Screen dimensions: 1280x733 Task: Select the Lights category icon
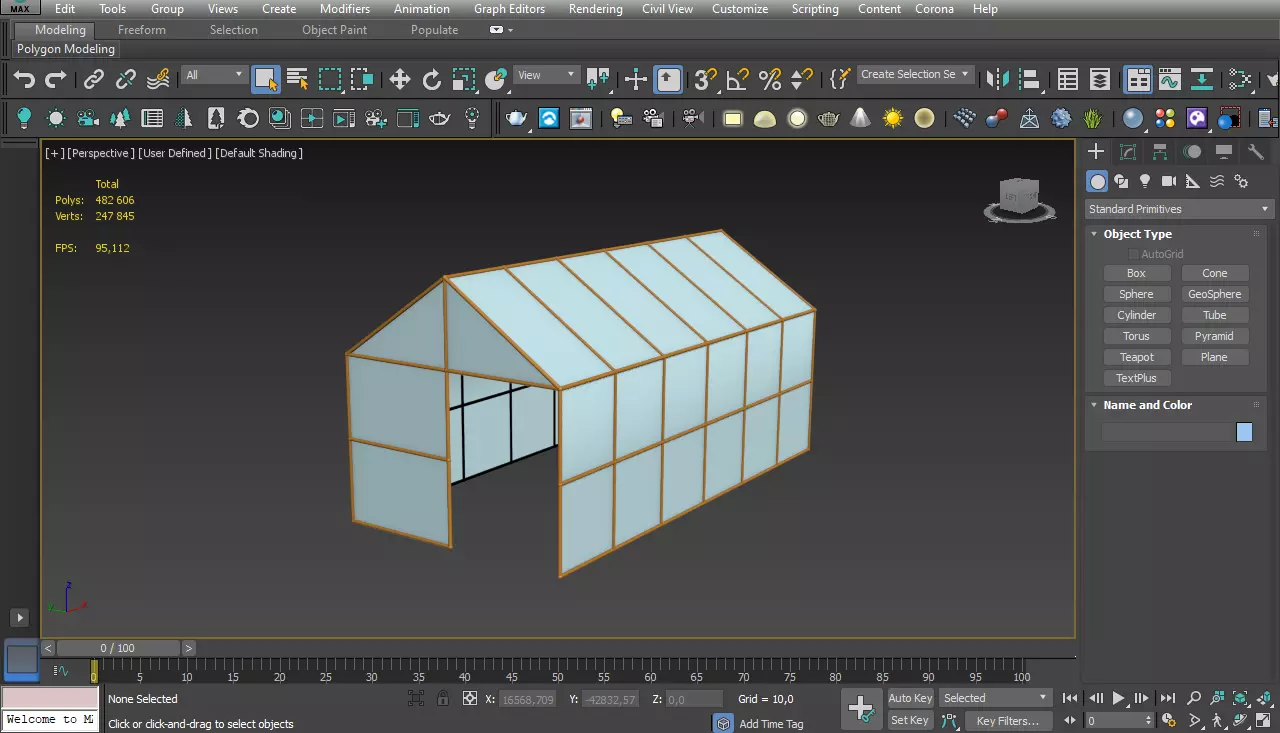[x=1146, y=181]
